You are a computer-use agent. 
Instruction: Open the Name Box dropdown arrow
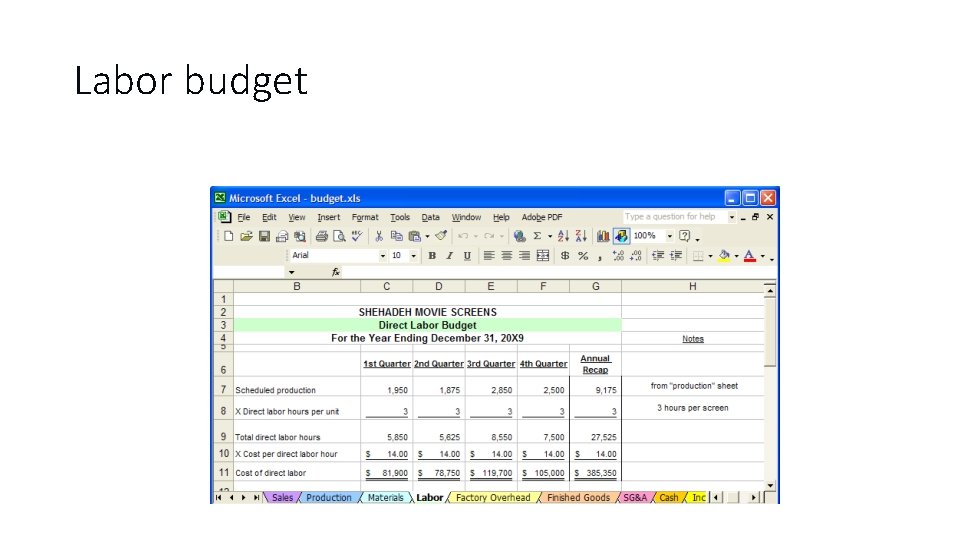(291, 272)
